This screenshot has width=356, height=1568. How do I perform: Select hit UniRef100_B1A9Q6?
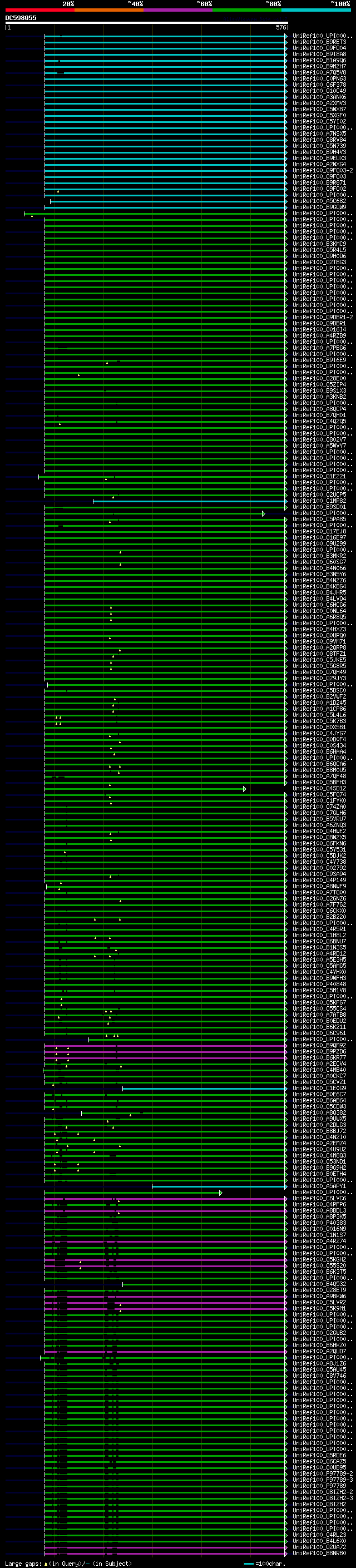tap(319, 60)
